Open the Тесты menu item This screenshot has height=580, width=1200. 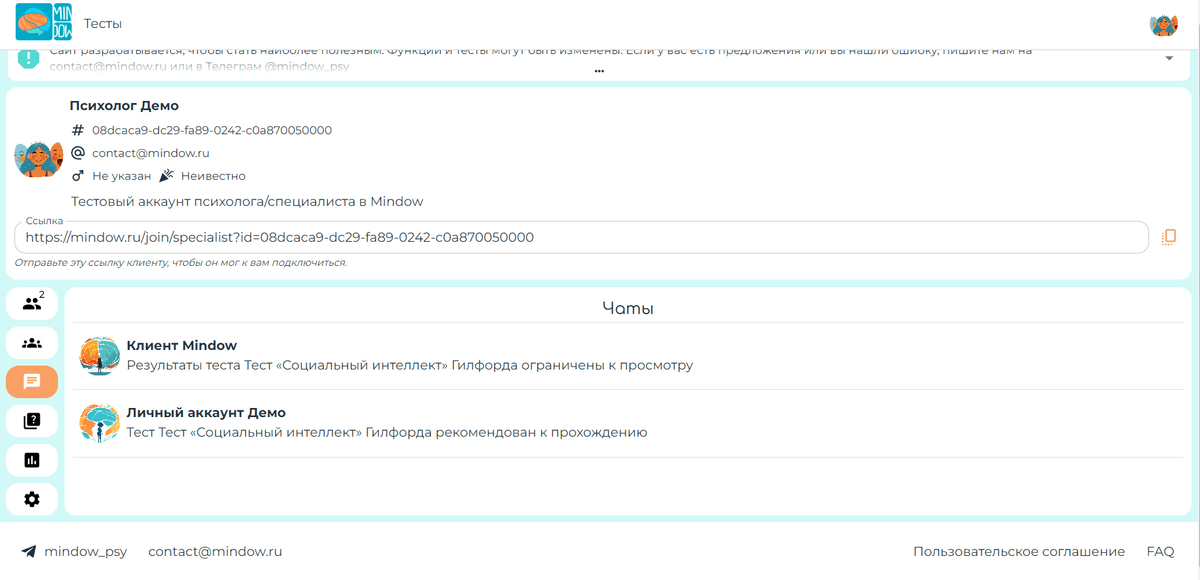tap(103, 24)
